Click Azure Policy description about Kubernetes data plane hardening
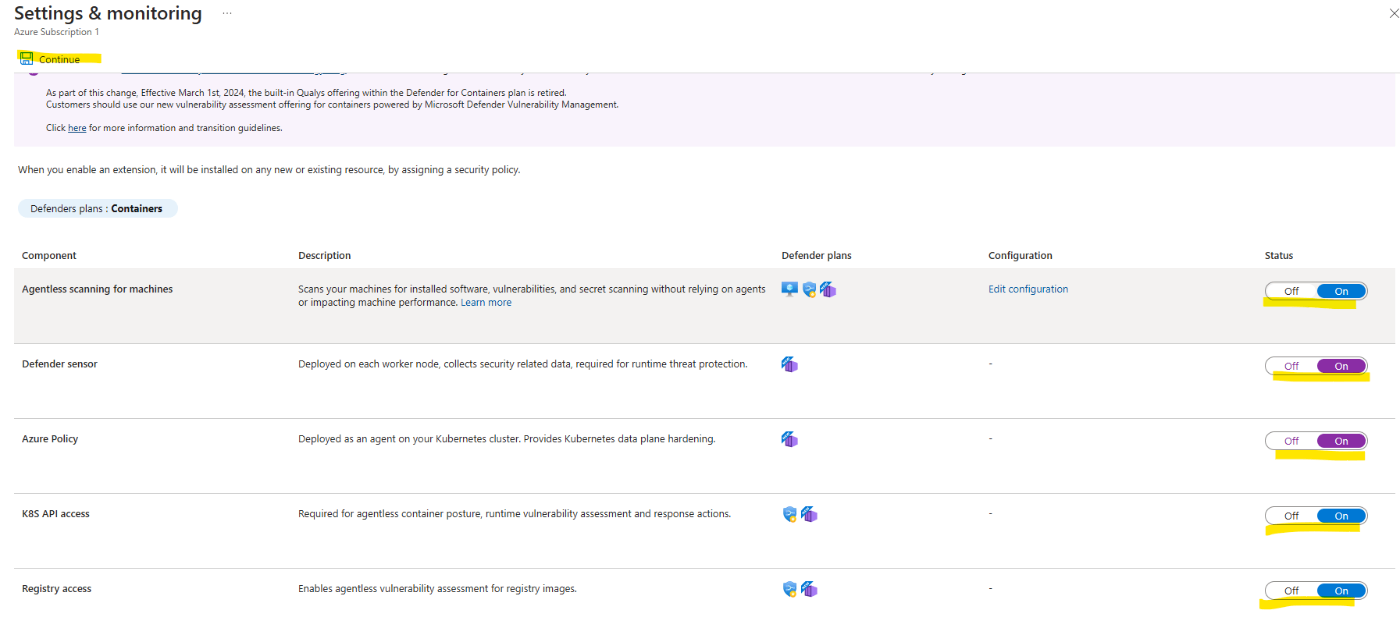Screen dimensions: 1400x635 pos(507,439)
